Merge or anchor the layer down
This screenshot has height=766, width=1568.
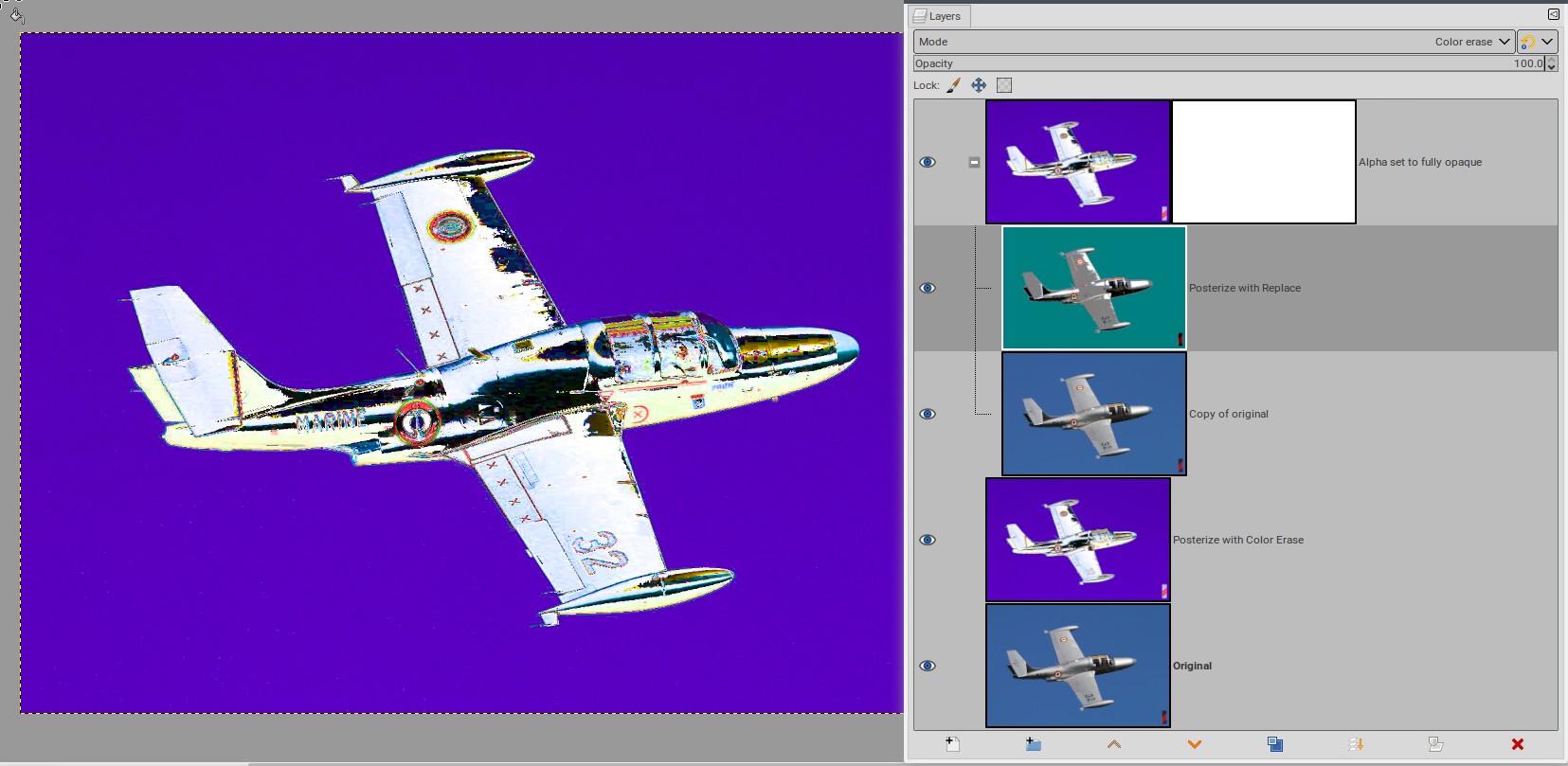pyautogui.click(x=1356, y=744)
